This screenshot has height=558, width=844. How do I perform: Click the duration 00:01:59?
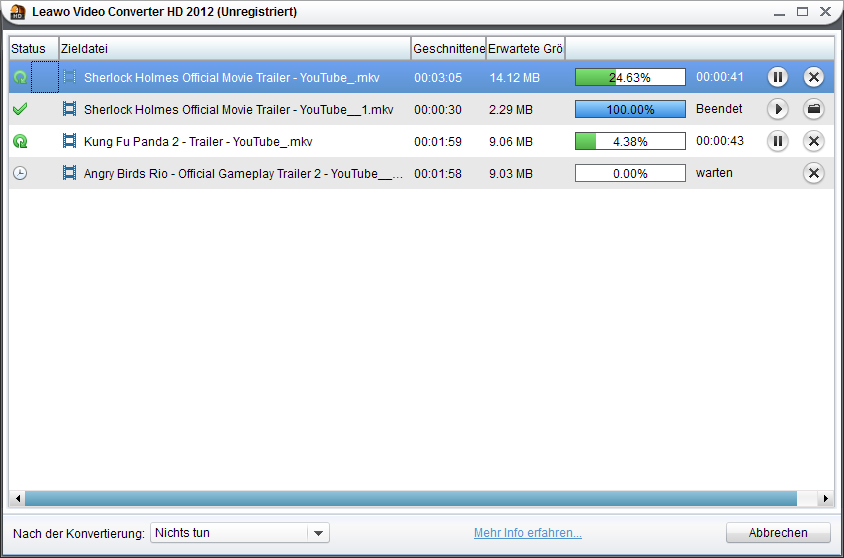(438, 142)
